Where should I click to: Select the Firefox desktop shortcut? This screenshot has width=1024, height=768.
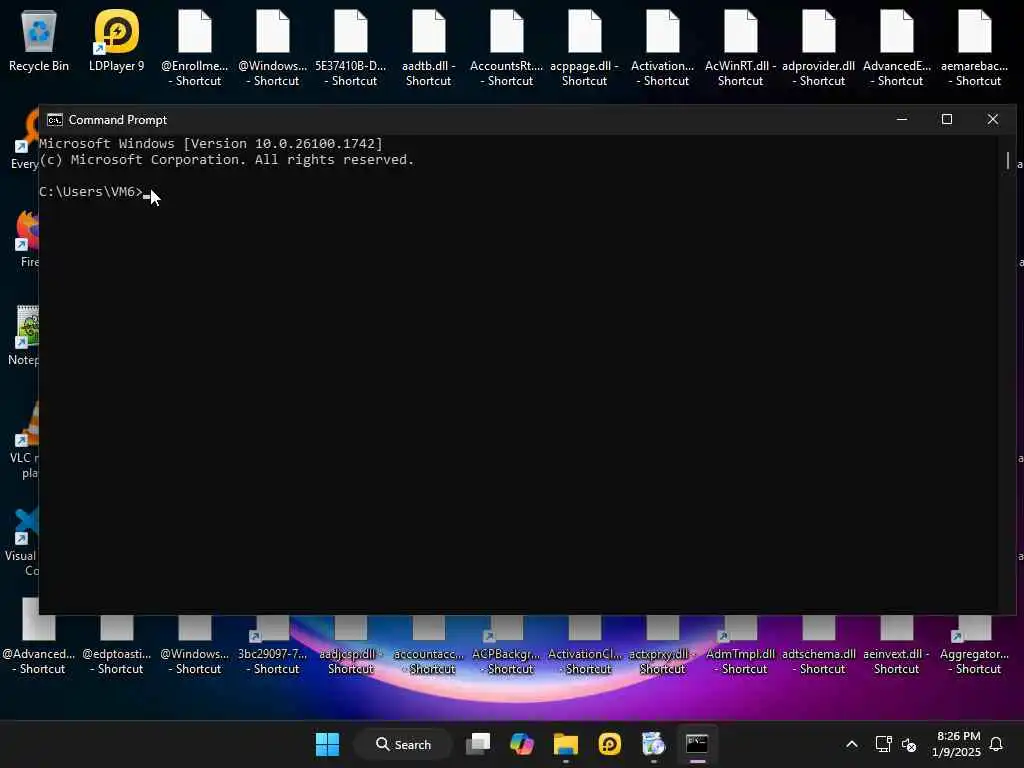tap(26, 238)
